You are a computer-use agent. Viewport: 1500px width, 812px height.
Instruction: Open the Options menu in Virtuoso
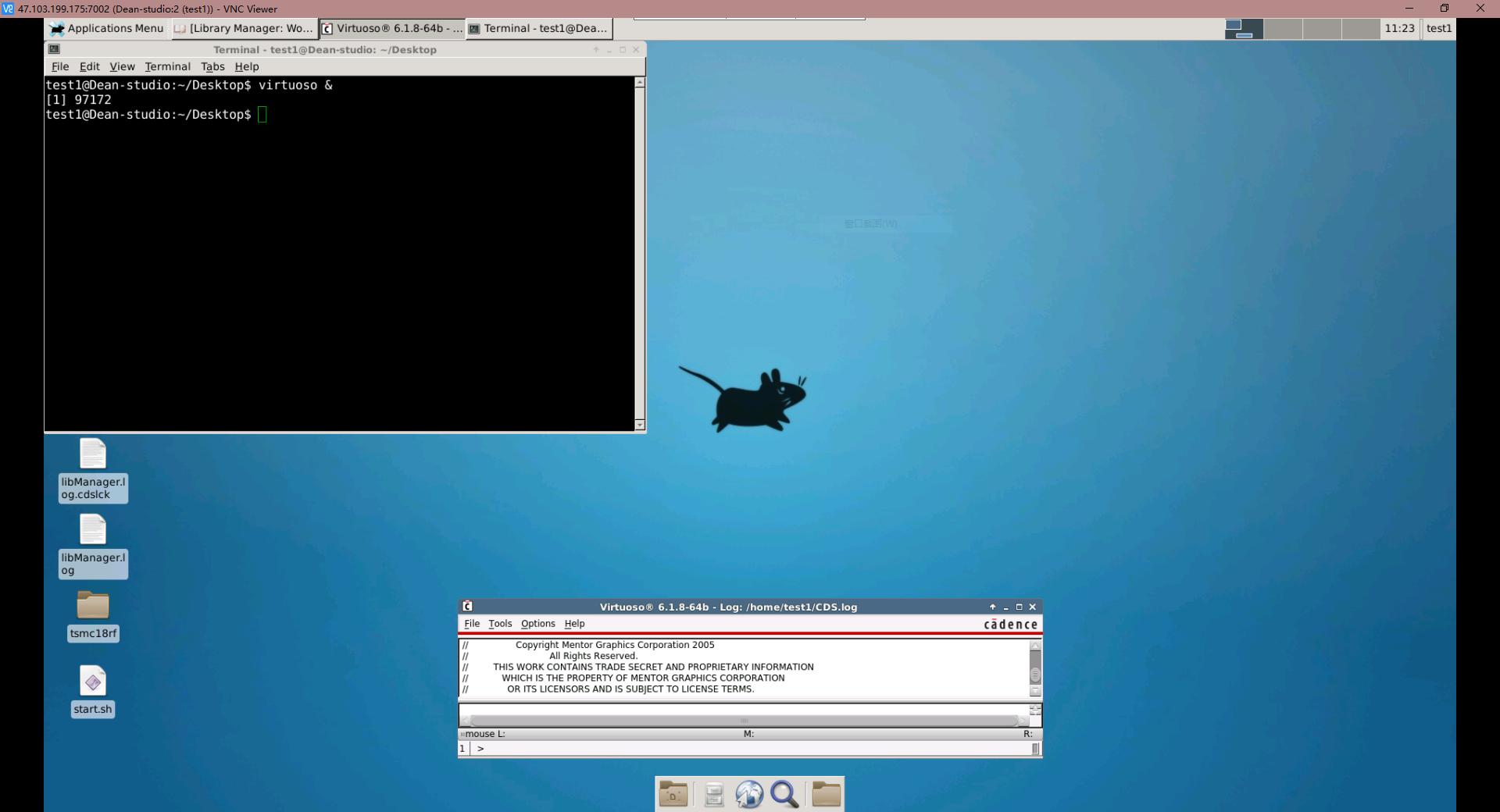[538, 624]
